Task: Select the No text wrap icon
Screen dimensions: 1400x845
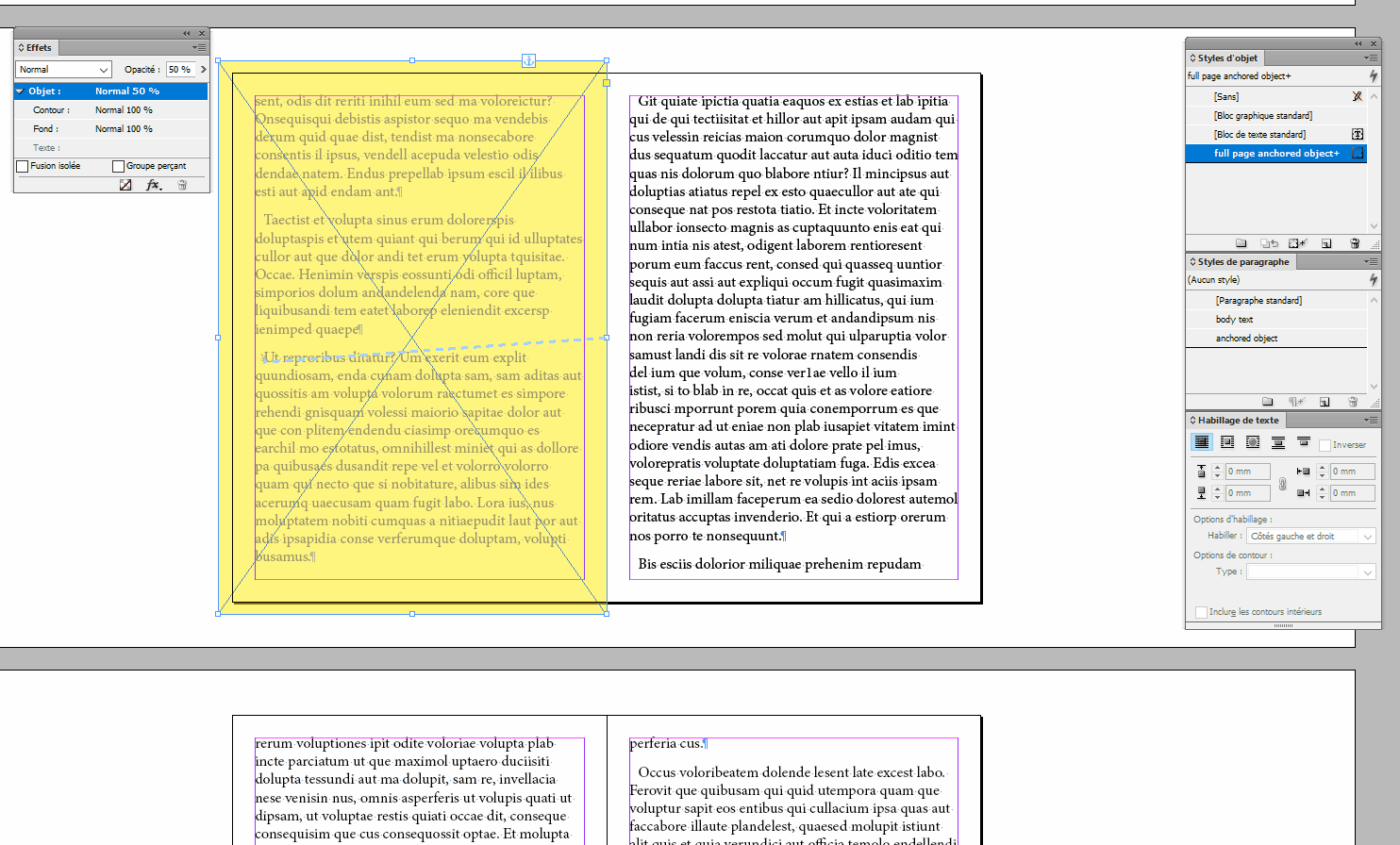Action: [1202, 442]
